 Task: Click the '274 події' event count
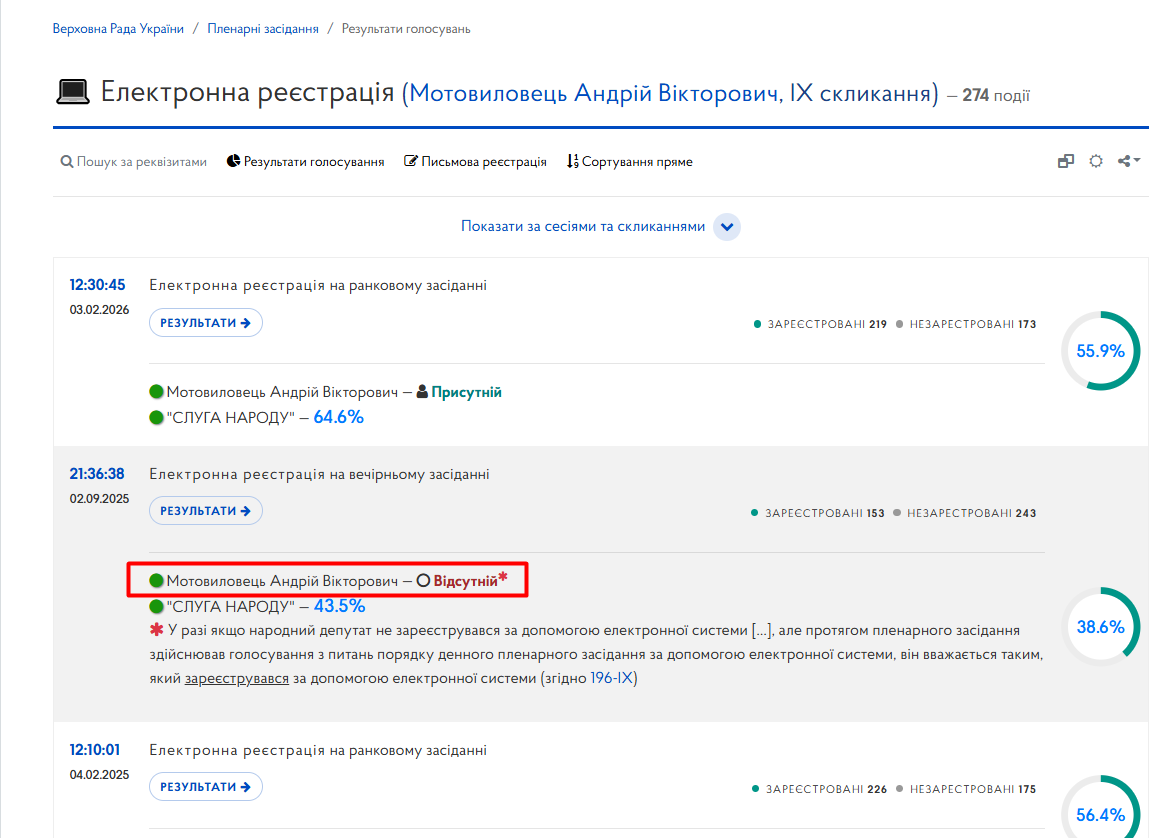pos(996,96)
